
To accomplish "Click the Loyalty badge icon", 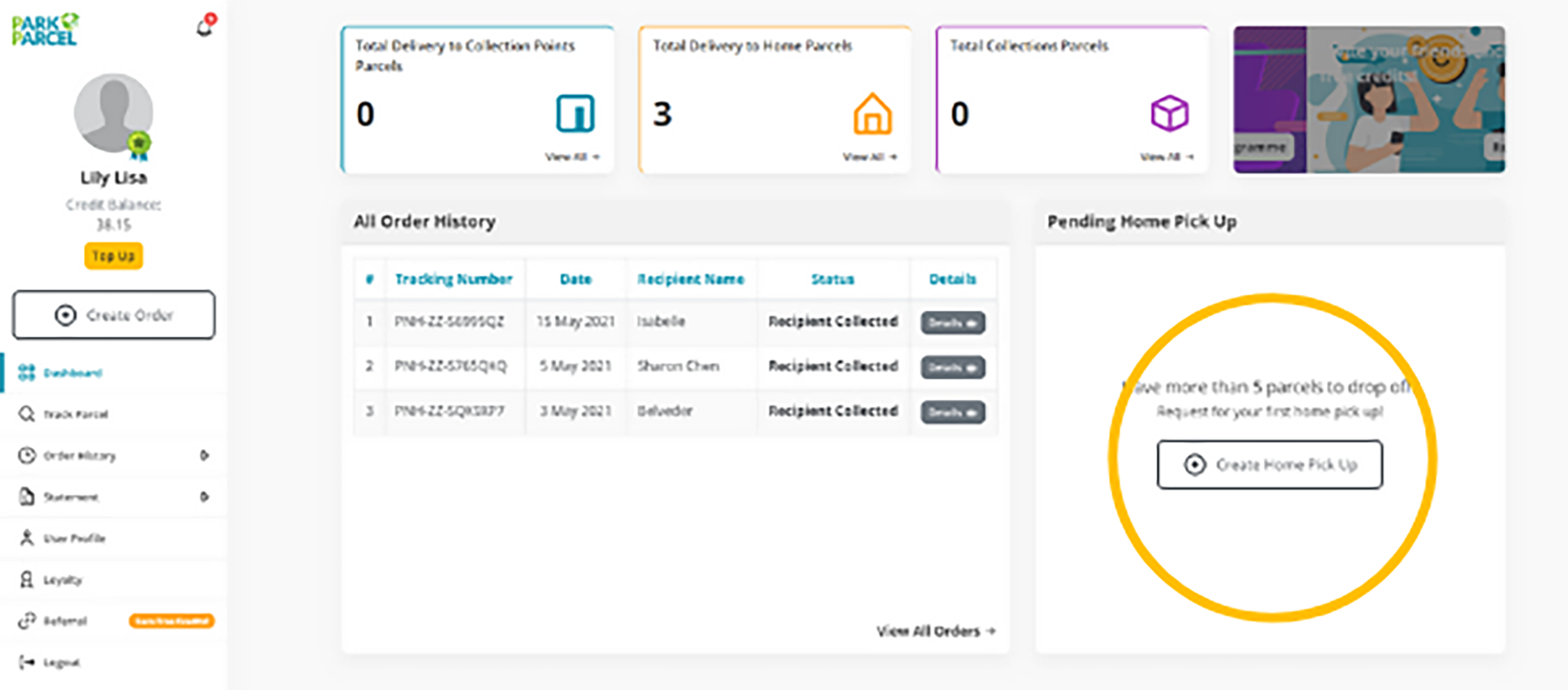I will pos(27,579).
